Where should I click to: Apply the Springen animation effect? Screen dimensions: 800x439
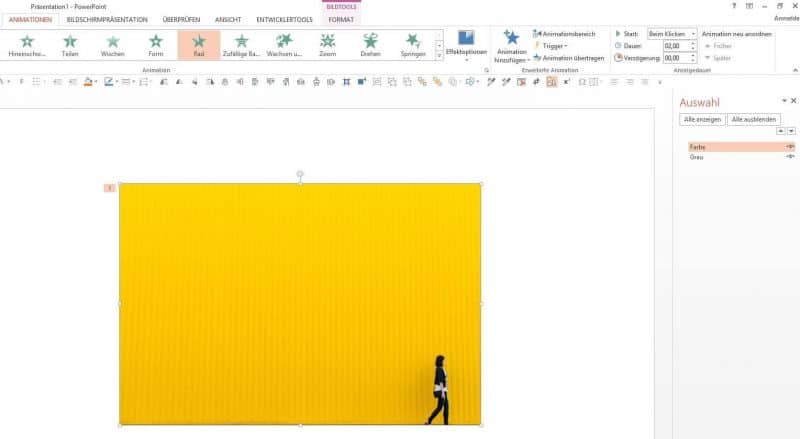click(x=413, y=45)
